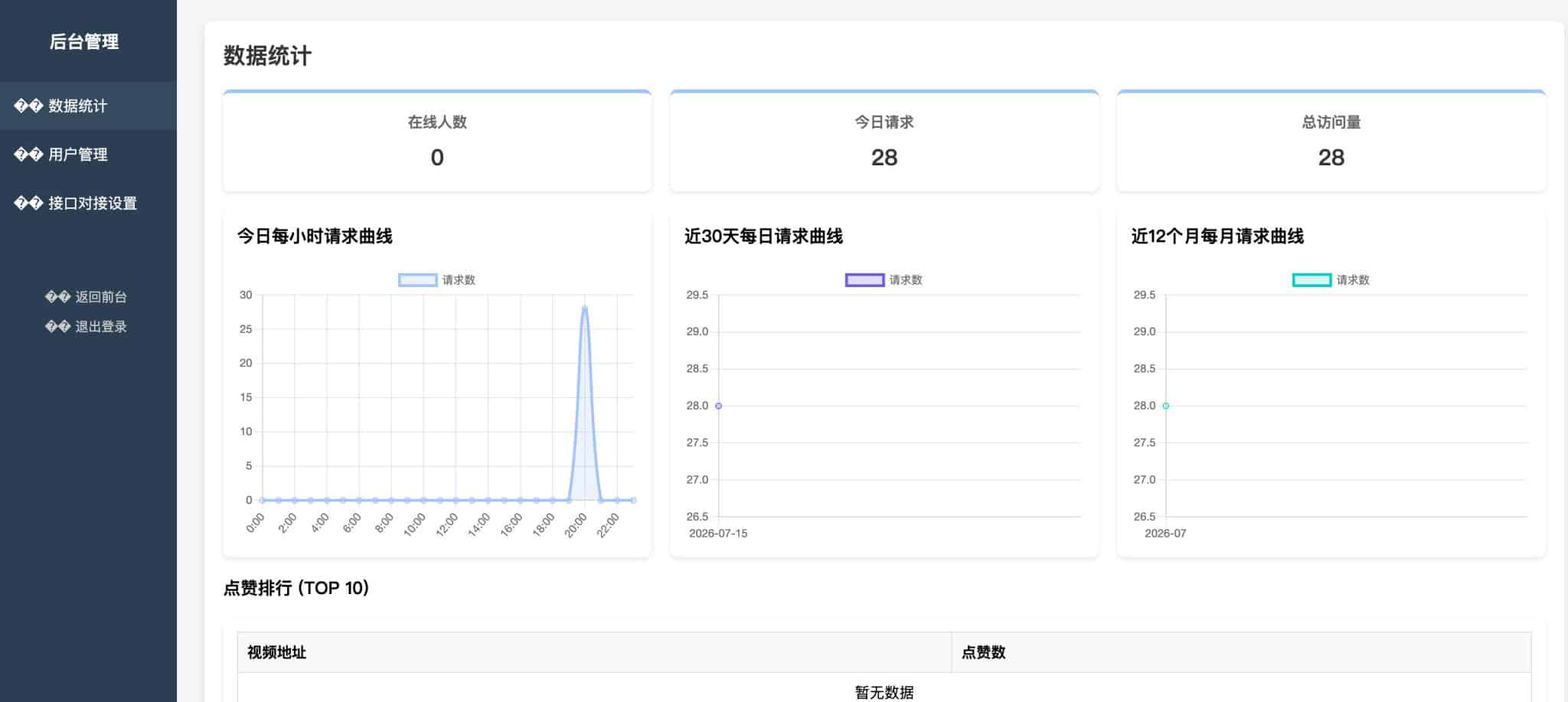This screenshot has height=702, width=1568.
Task: Click the purple data point at 2026-07-15
Action: (718, 406)
